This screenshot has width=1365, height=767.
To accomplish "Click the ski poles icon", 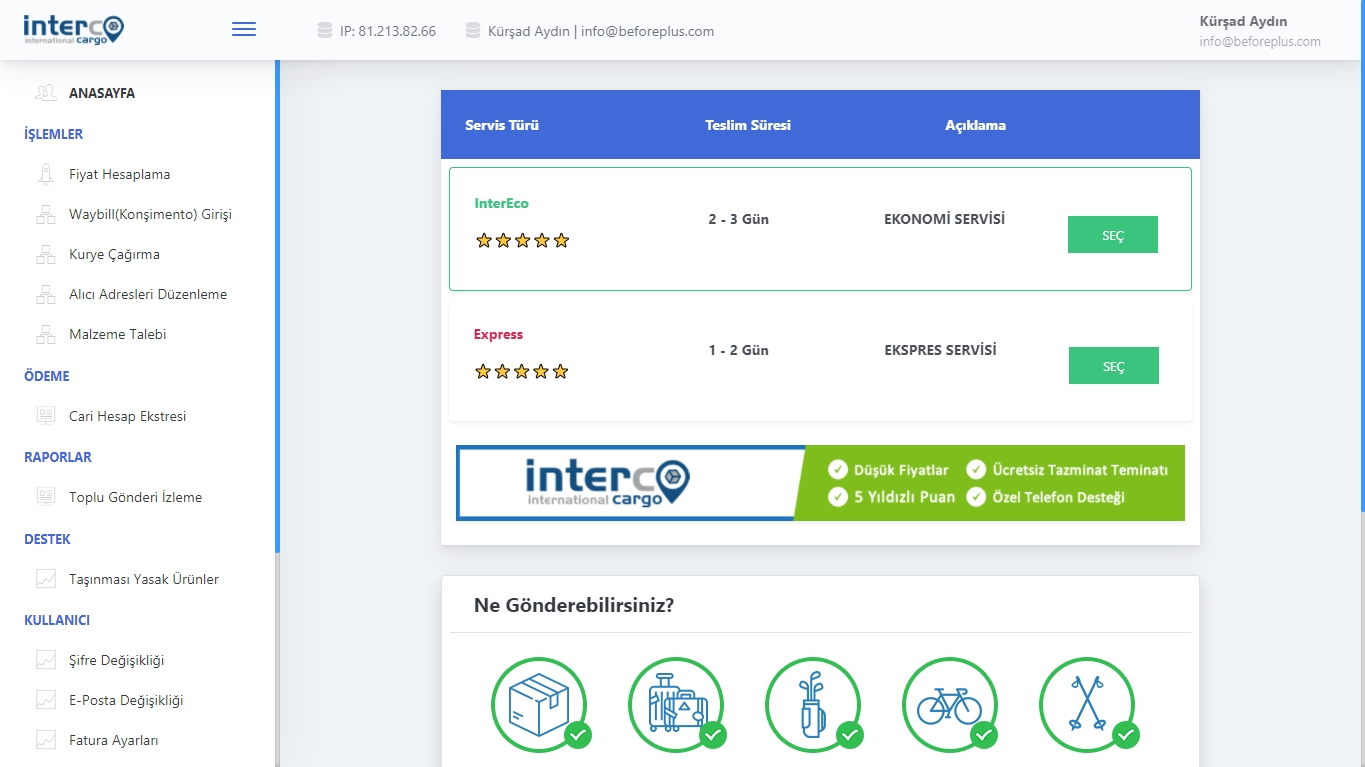I will [x=1086, y=704].
